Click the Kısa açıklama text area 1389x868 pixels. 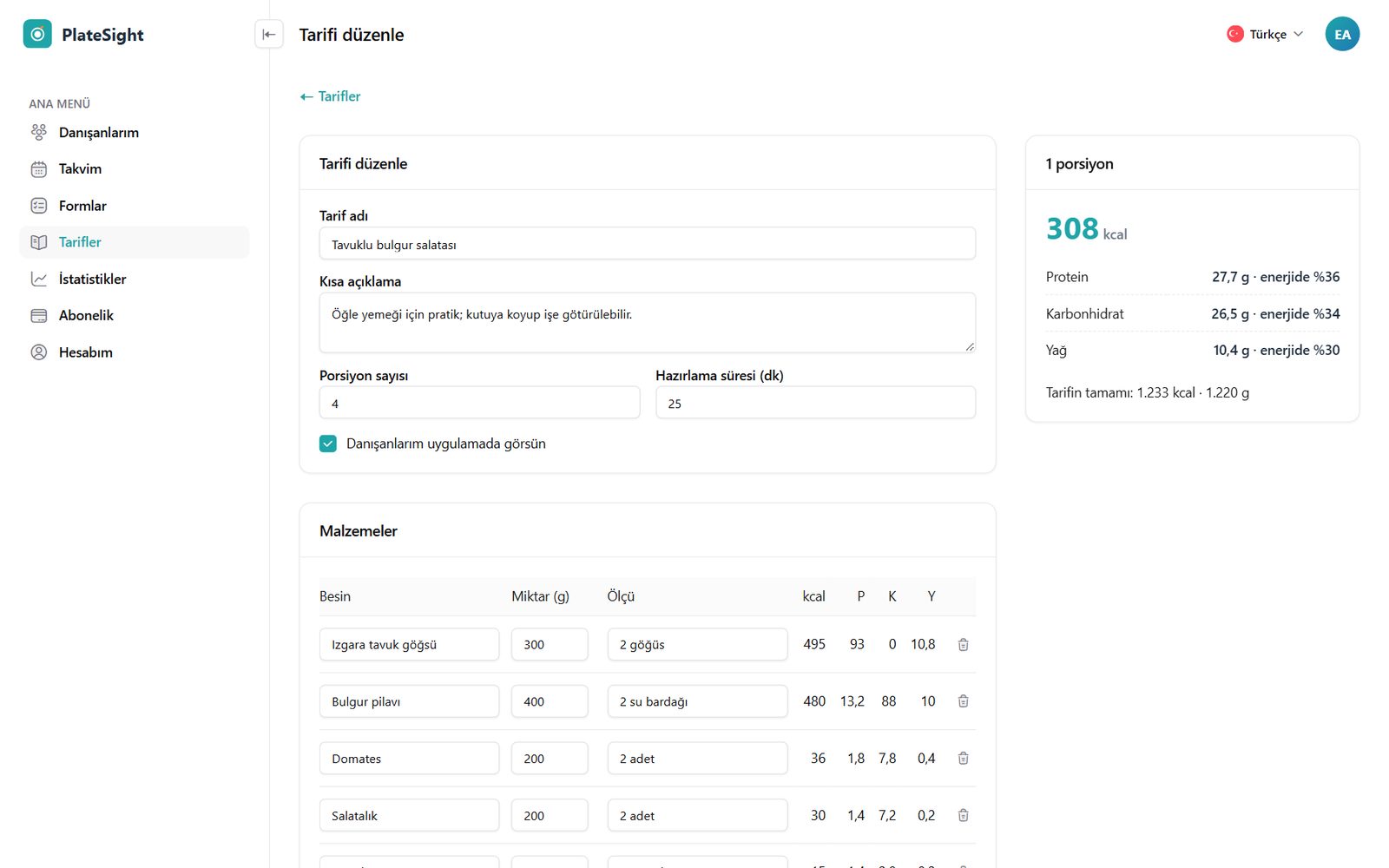(x=648, y=323)
